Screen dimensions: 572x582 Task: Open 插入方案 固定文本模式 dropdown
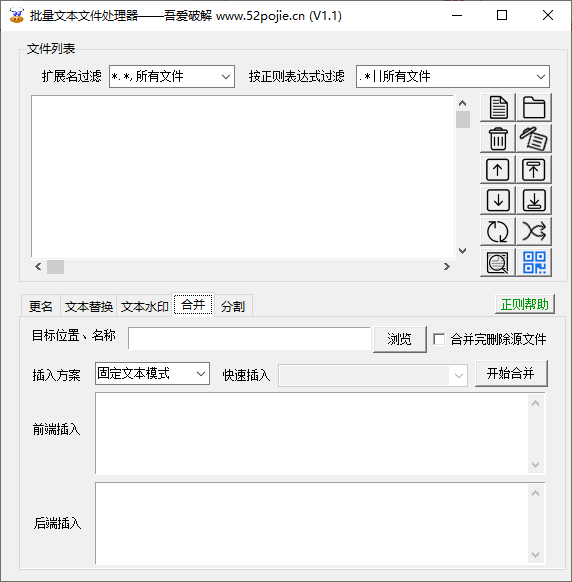click(152, 373)
